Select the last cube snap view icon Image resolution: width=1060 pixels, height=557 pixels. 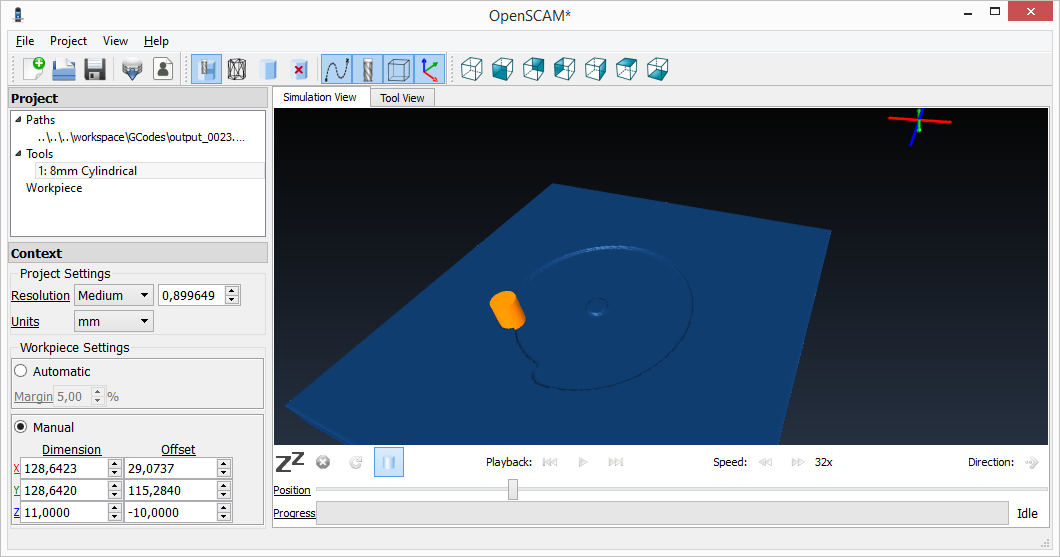658,69
